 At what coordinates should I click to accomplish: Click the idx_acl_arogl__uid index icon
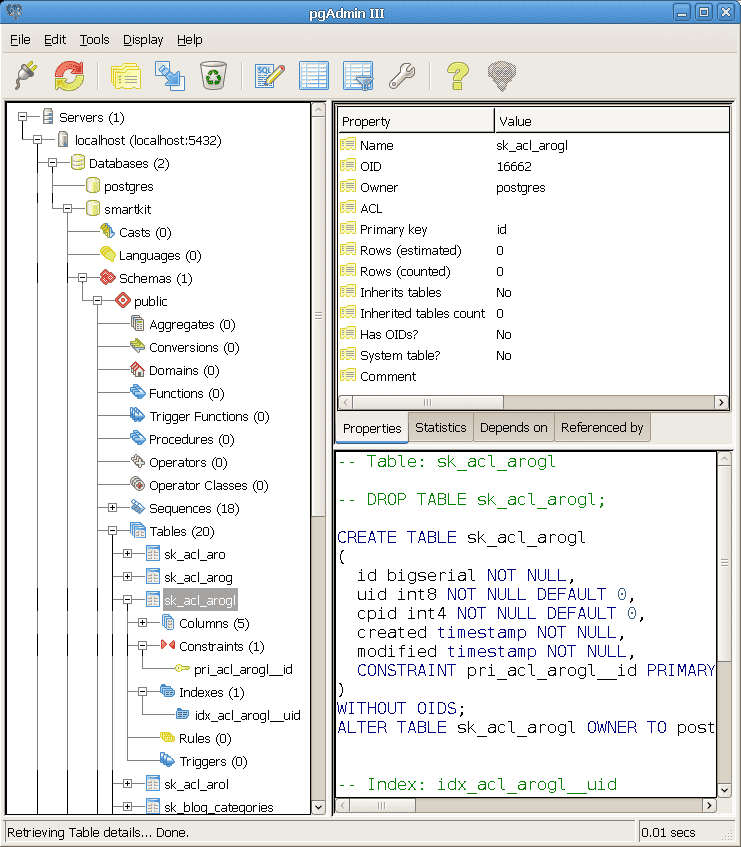[x=183, y=715]
